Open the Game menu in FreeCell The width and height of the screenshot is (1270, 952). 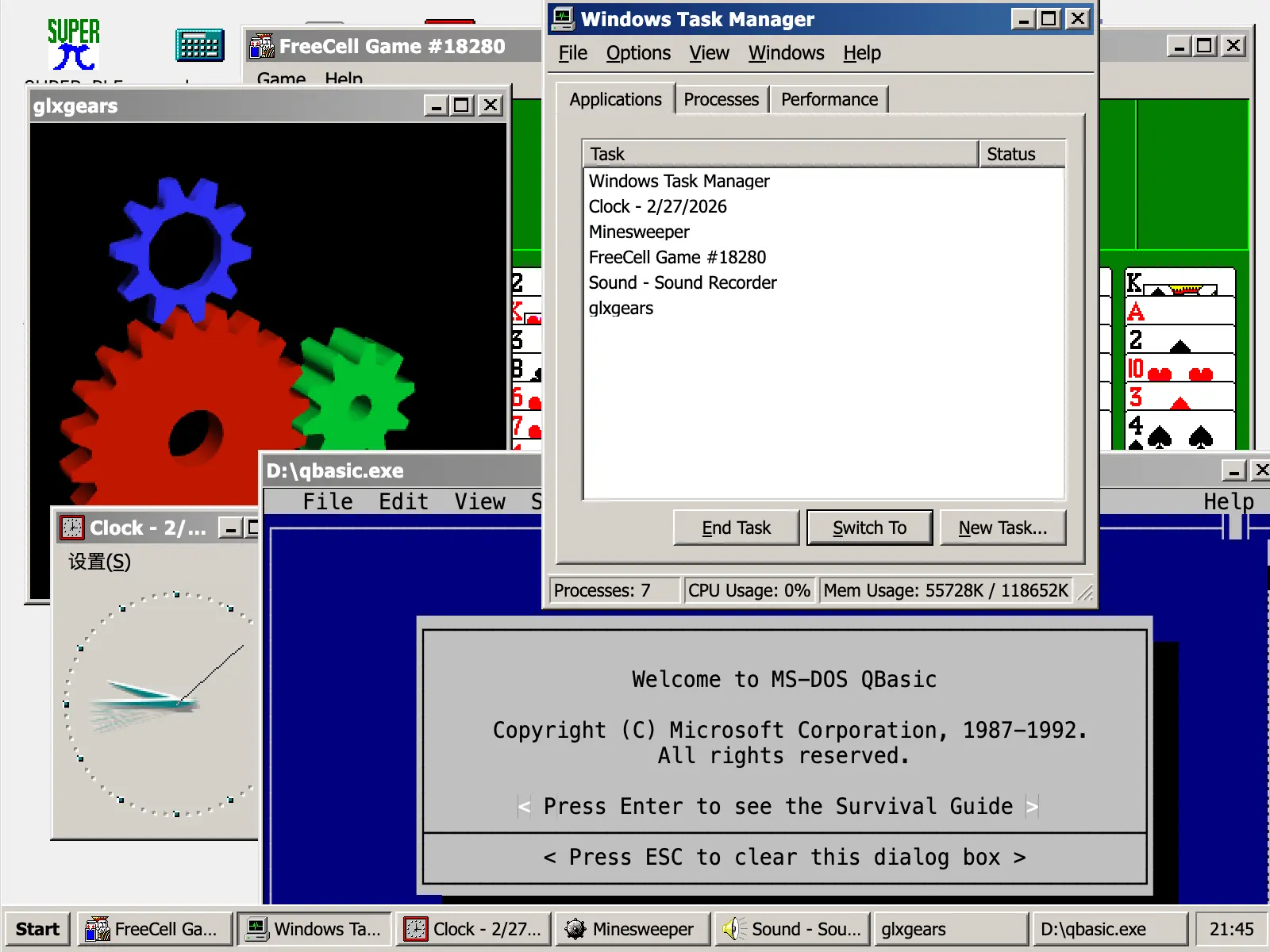coord(281,77)
